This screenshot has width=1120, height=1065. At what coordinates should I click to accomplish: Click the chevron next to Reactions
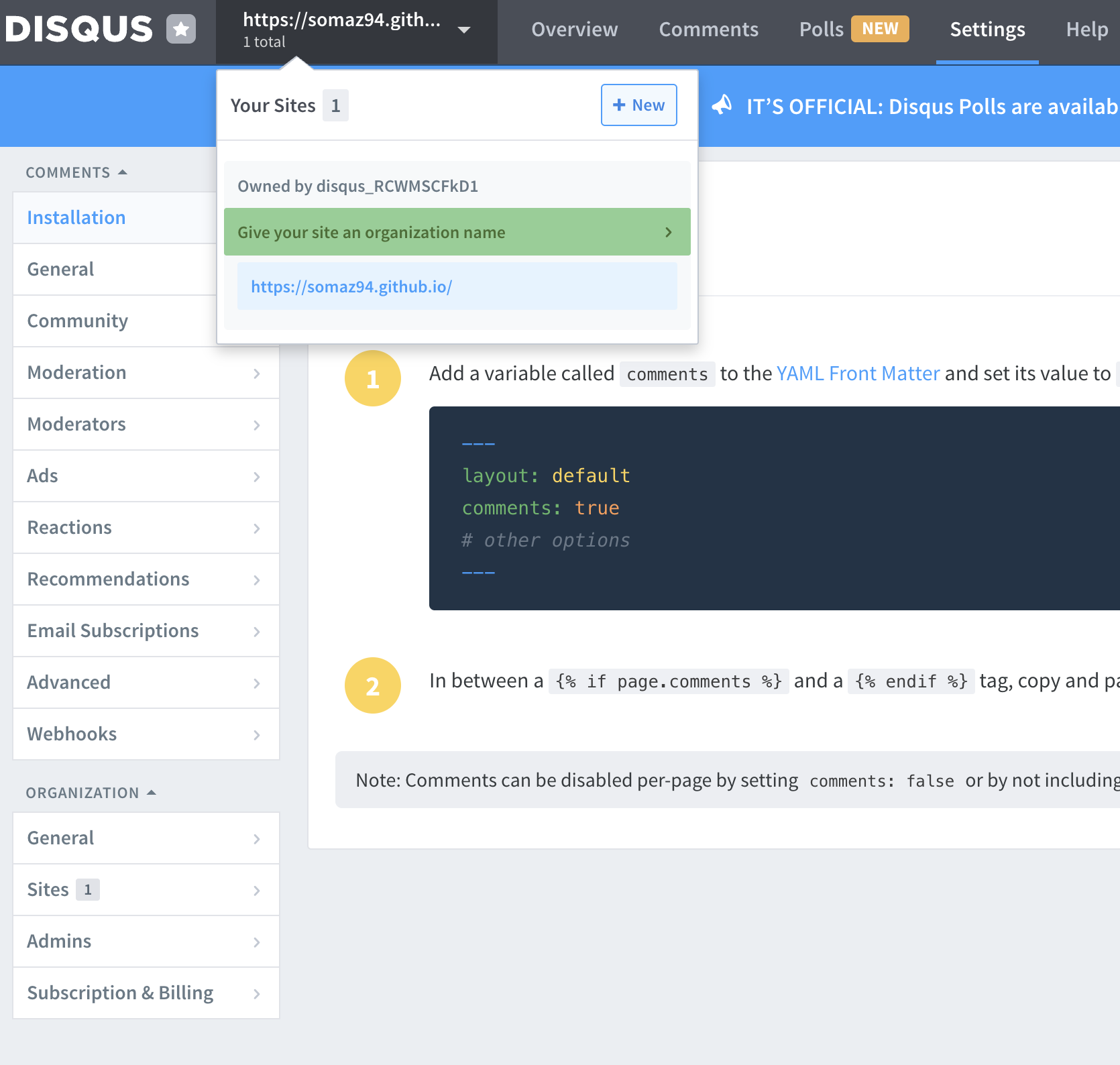pyautogui.click(x=257, y=528)
